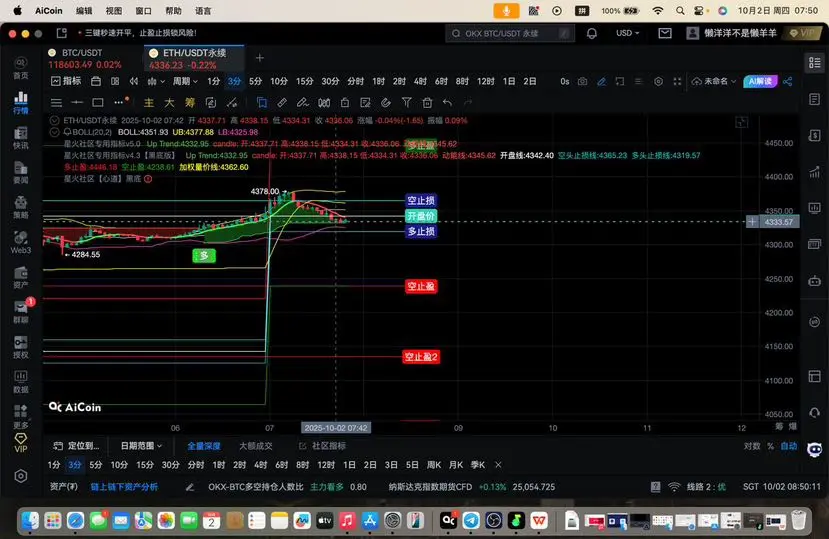Open the 授权 authorization section
The width and height of the screenshot is (829, 539).
pyautogui.click(x=21, y=347)
